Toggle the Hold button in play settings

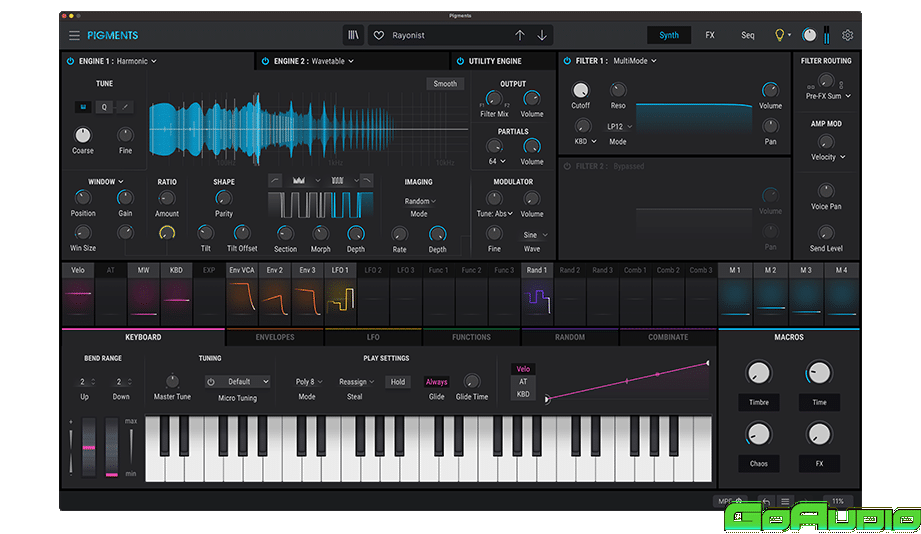[398, 382]
